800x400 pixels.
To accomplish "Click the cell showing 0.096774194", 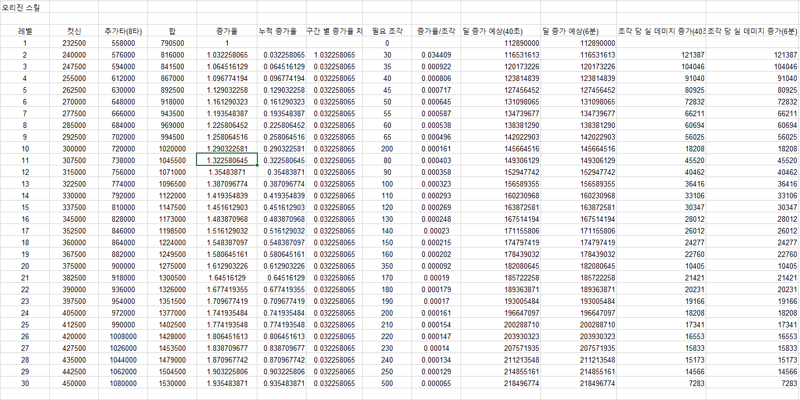I will coord(281,78).
